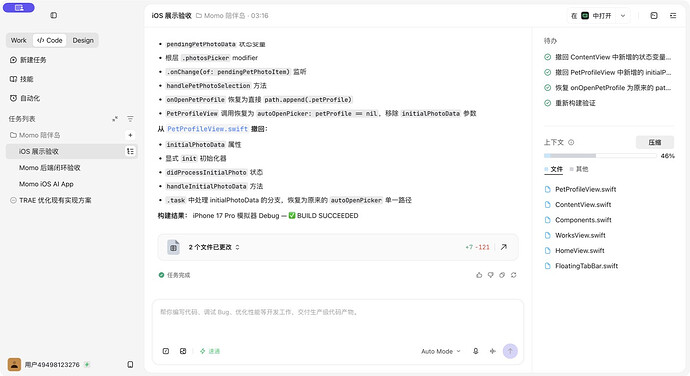The height and width of the screenshot is (376, 690).
Task: Click the first attachment icon in input box
Action: (166, 351)
